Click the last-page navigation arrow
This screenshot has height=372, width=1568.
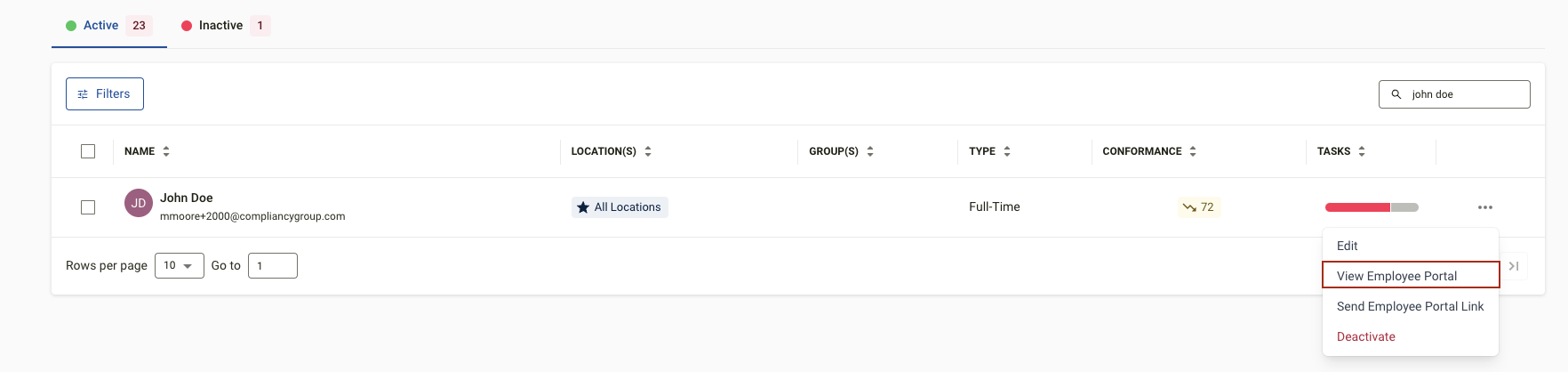pyautogui.click(x=1514, y=266)
